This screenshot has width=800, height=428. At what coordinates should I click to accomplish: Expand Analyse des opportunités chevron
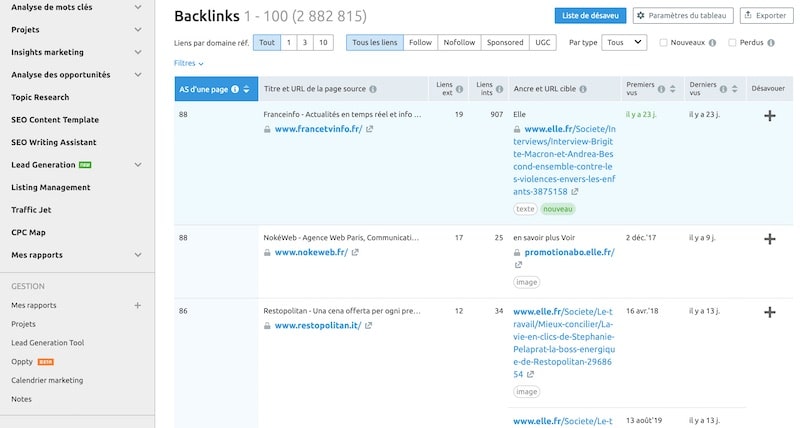138,74
